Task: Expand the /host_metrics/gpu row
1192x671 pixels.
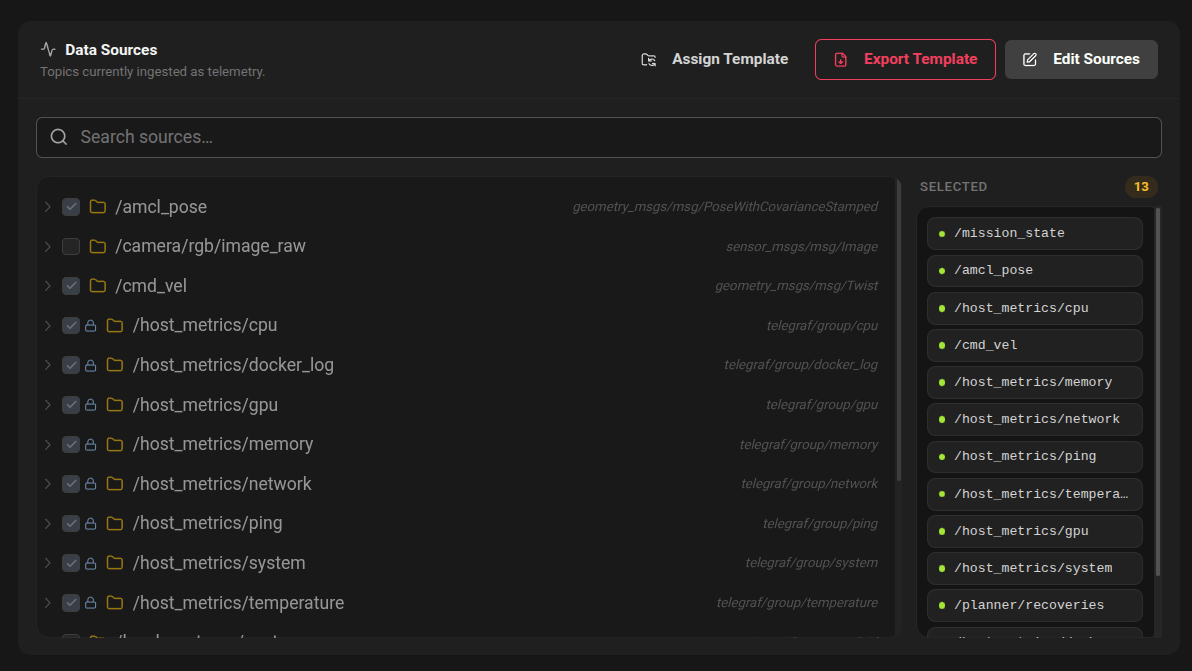Action: click(48, 405)
